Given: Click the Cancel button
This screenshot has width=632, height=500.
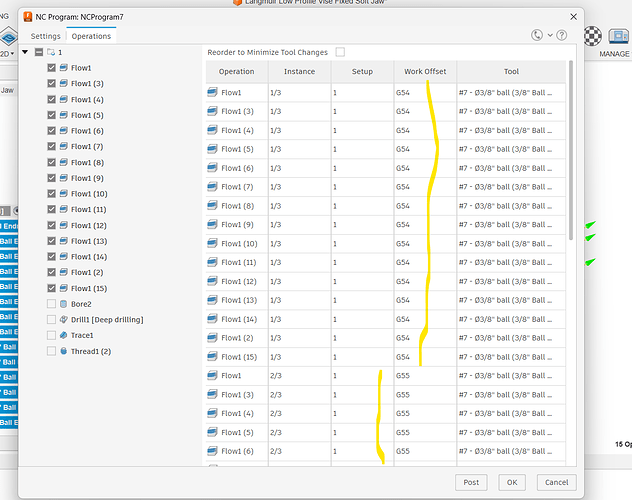Looking at the screenshot, I should [x=557, y=482].
